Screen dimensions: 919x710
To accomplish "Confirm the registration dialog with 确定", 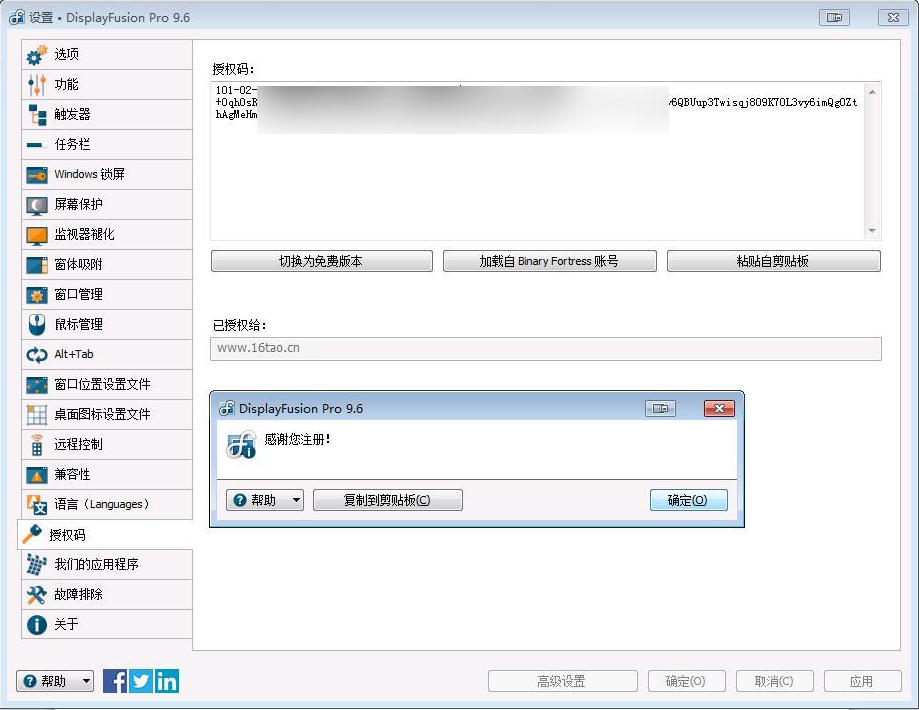I will tap(686, 500).
